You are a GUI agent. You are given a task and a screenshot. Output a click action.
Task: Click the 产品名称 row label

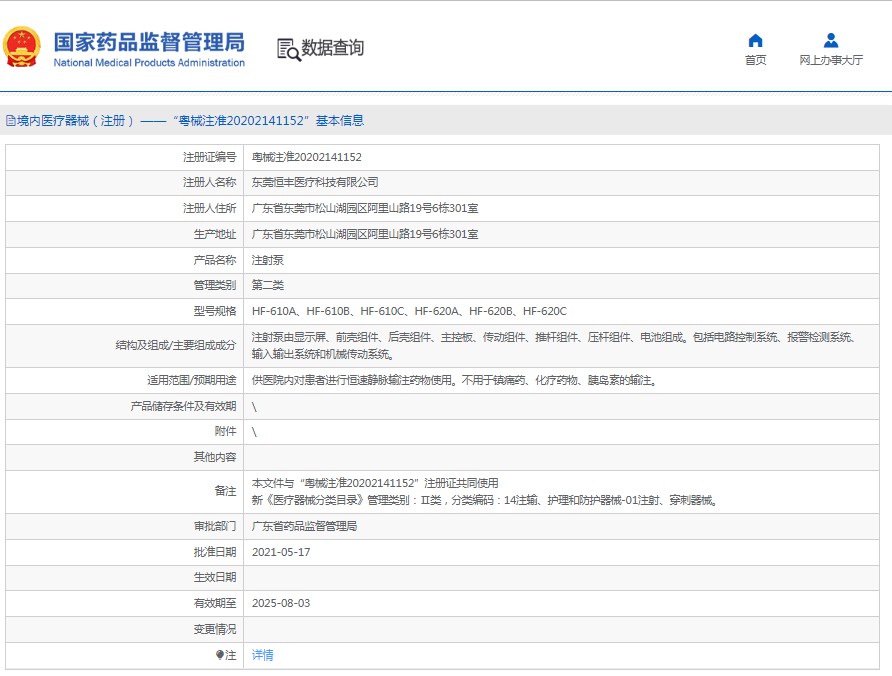point(214,260)
